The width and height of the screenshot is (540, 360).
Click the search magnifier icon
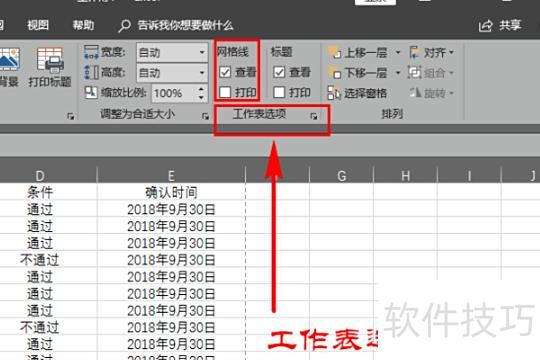coord(124,26)
